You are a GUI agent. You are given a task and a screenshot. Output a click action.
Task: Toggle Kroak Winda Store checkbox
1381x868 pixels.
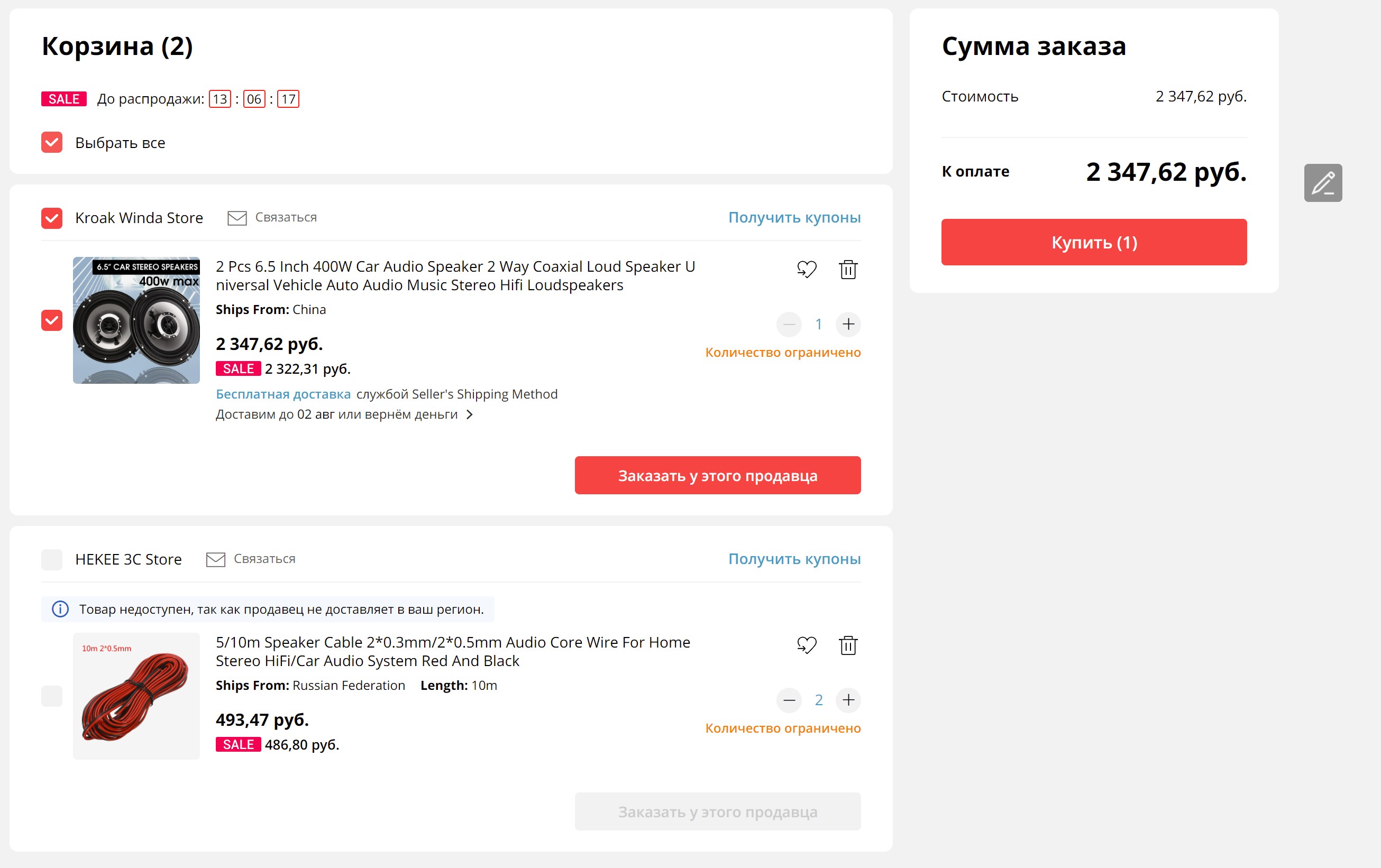click(x=52, y=218)
